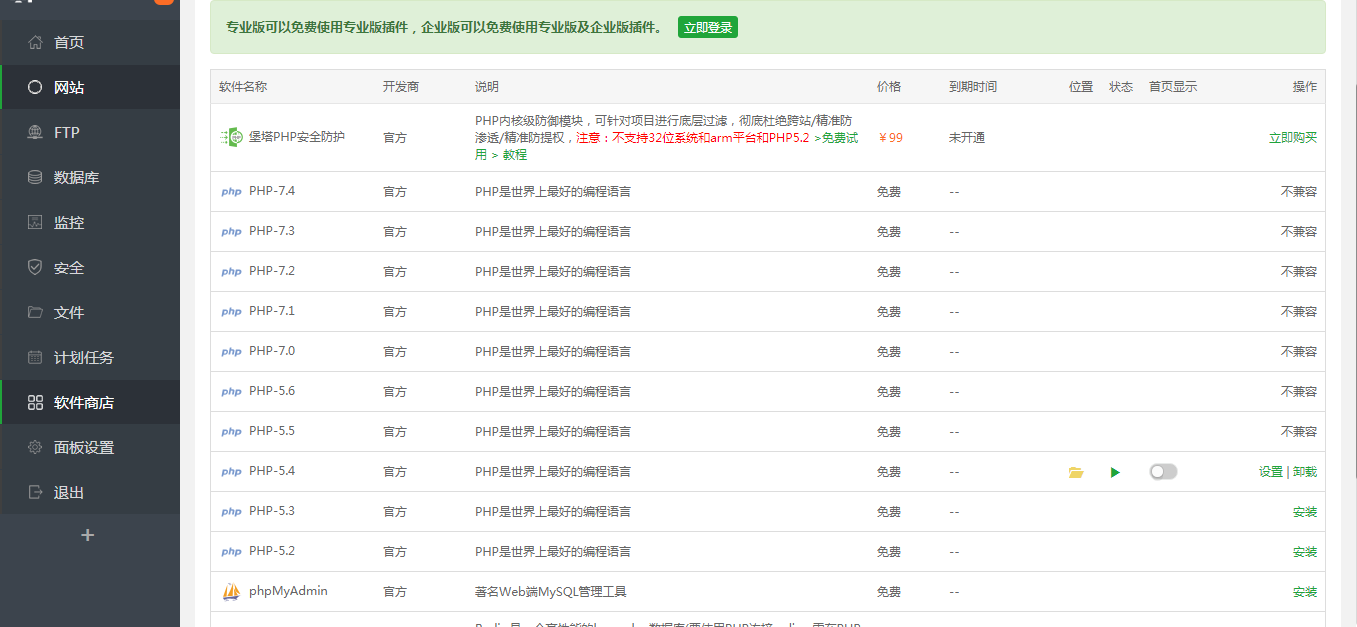Click the calendar icon beside 计划任务
The image size is (1357, 627).
click(35, 357)
